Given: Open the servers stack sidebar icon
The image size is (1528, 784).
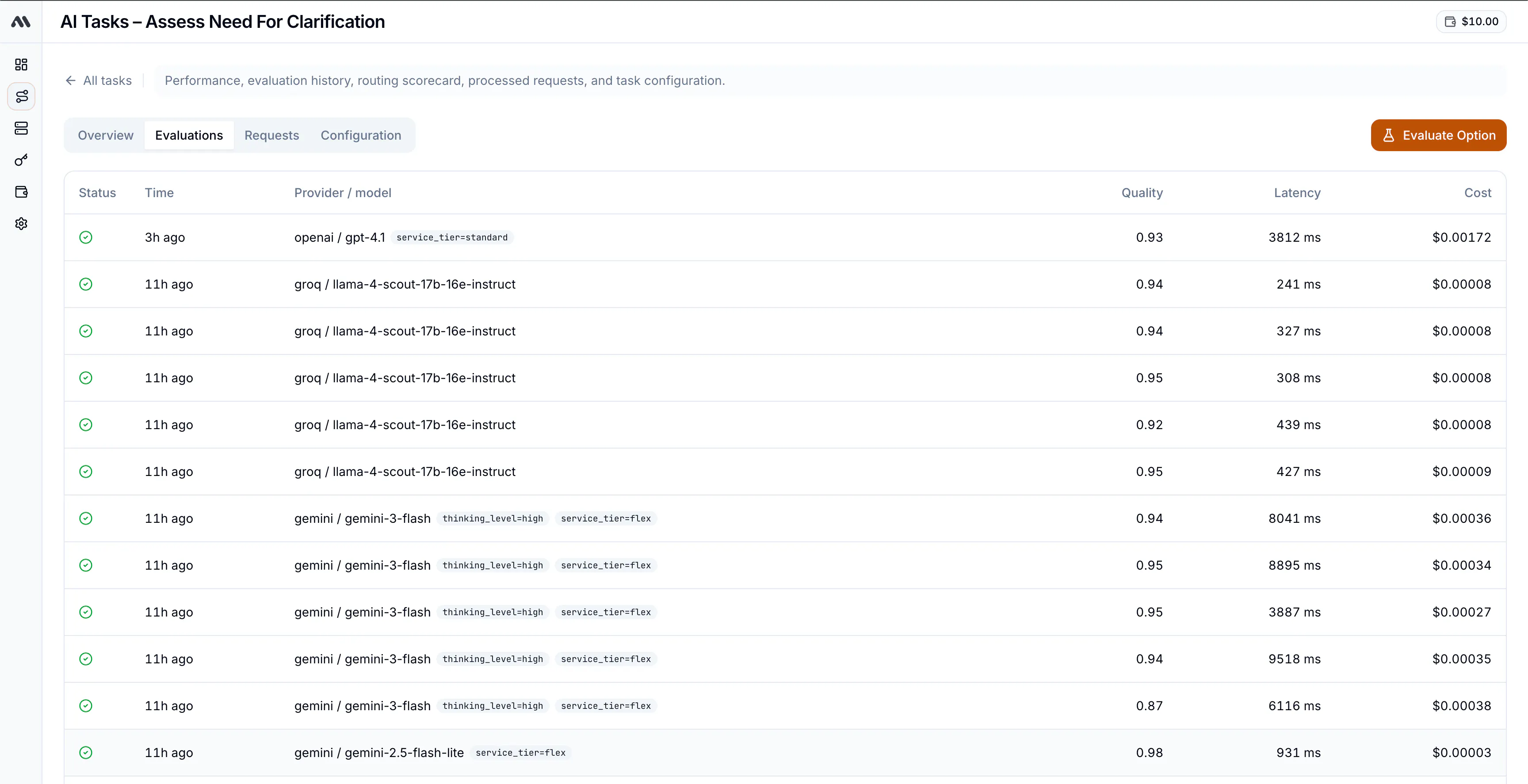Looking at the screenshot, I should click(21, 128).
